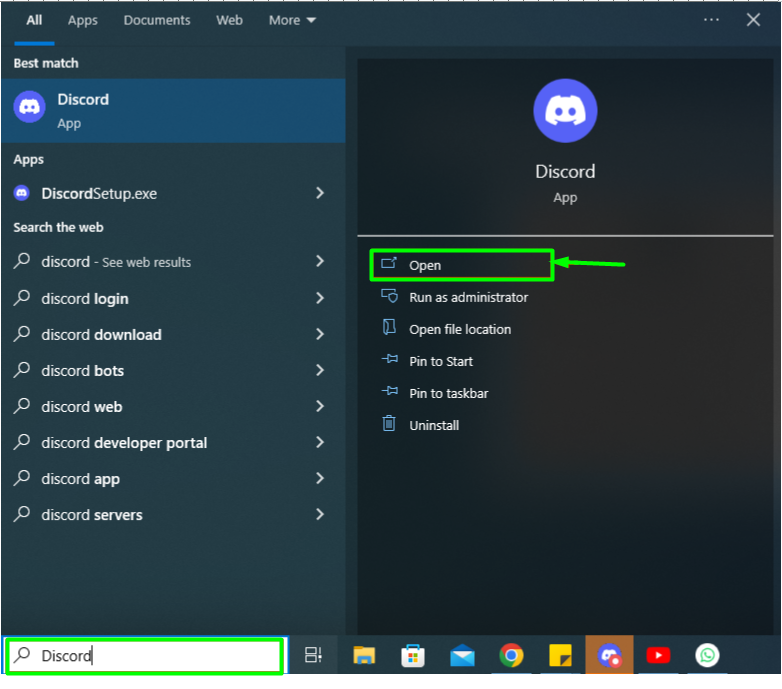
Task: Open Task View from the taskbar
Action: [x=313, y=655]
